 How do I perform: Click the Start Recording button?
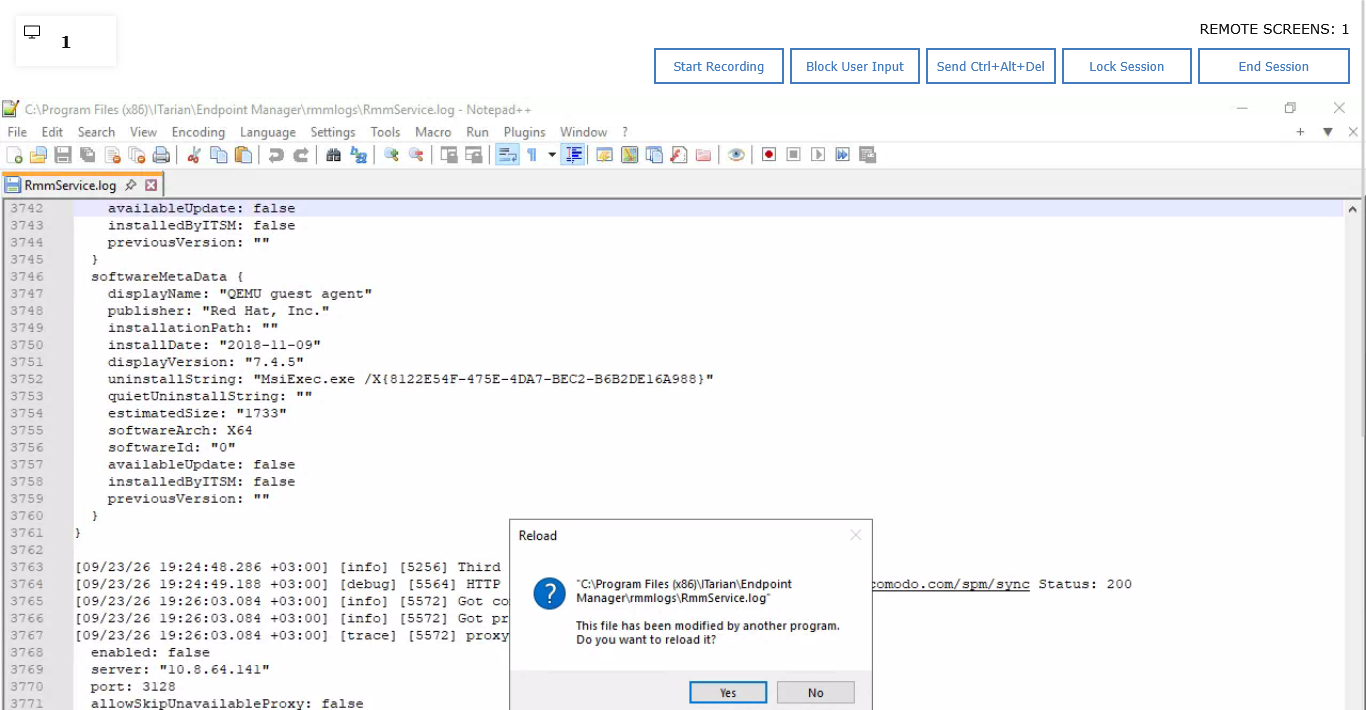(x=719, y=66)
